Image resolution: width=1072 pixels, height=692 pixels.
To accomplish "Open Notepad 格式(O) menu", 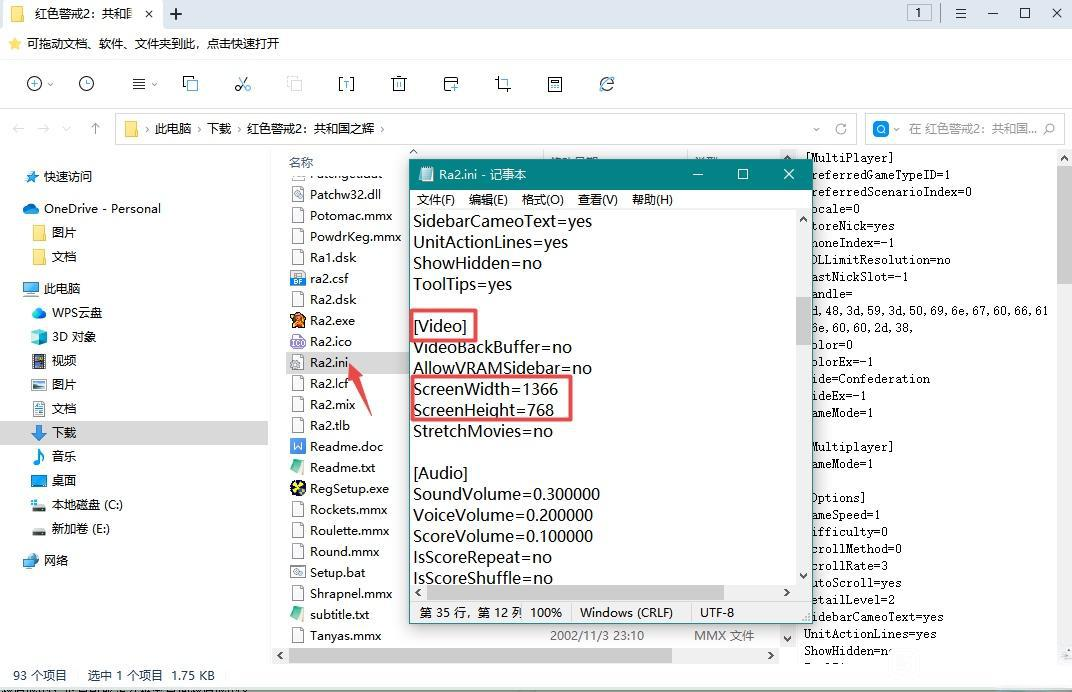I will [542, 200].
